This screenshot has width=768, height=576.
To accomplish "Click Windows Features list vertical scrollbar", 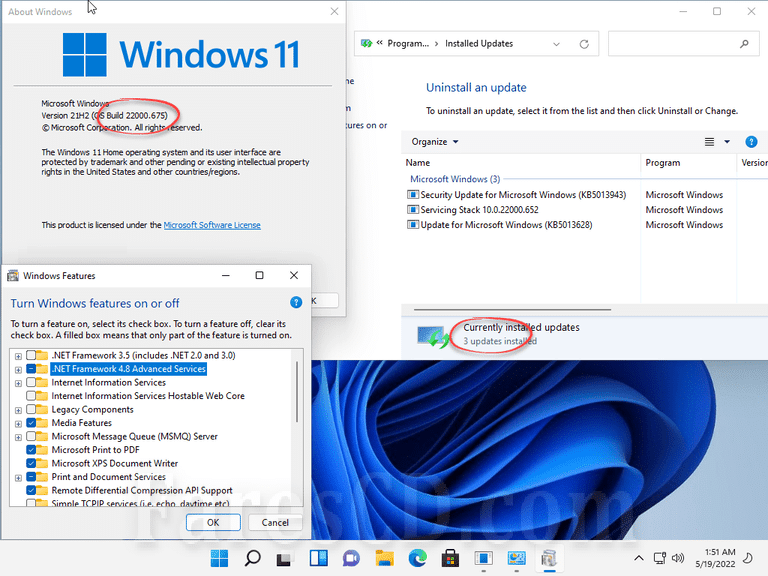I will (297, 392).
